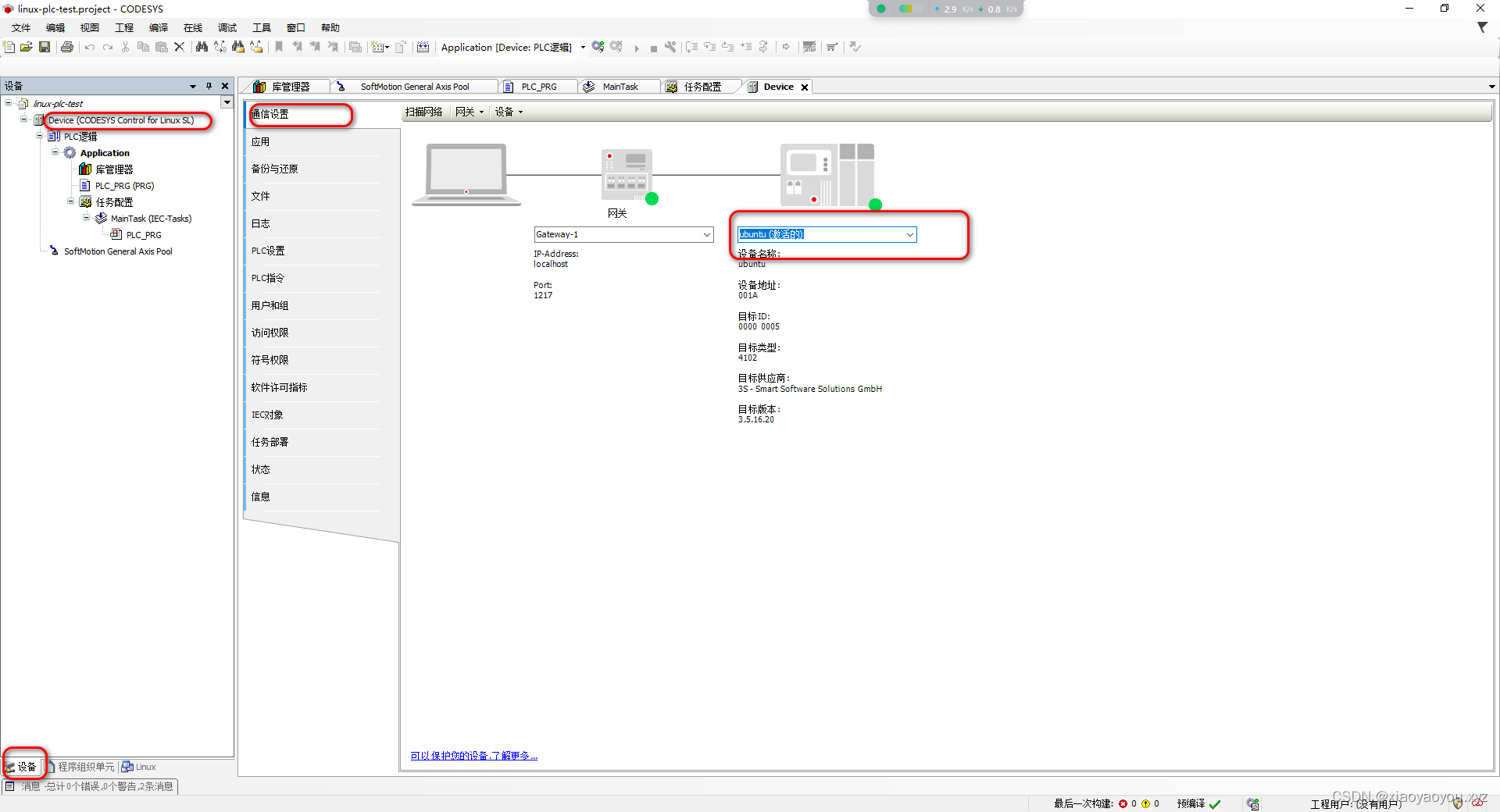1500x812 pixels.
Task: Click the PLC controller icon in the diagram
Action: tap(827, 174)
